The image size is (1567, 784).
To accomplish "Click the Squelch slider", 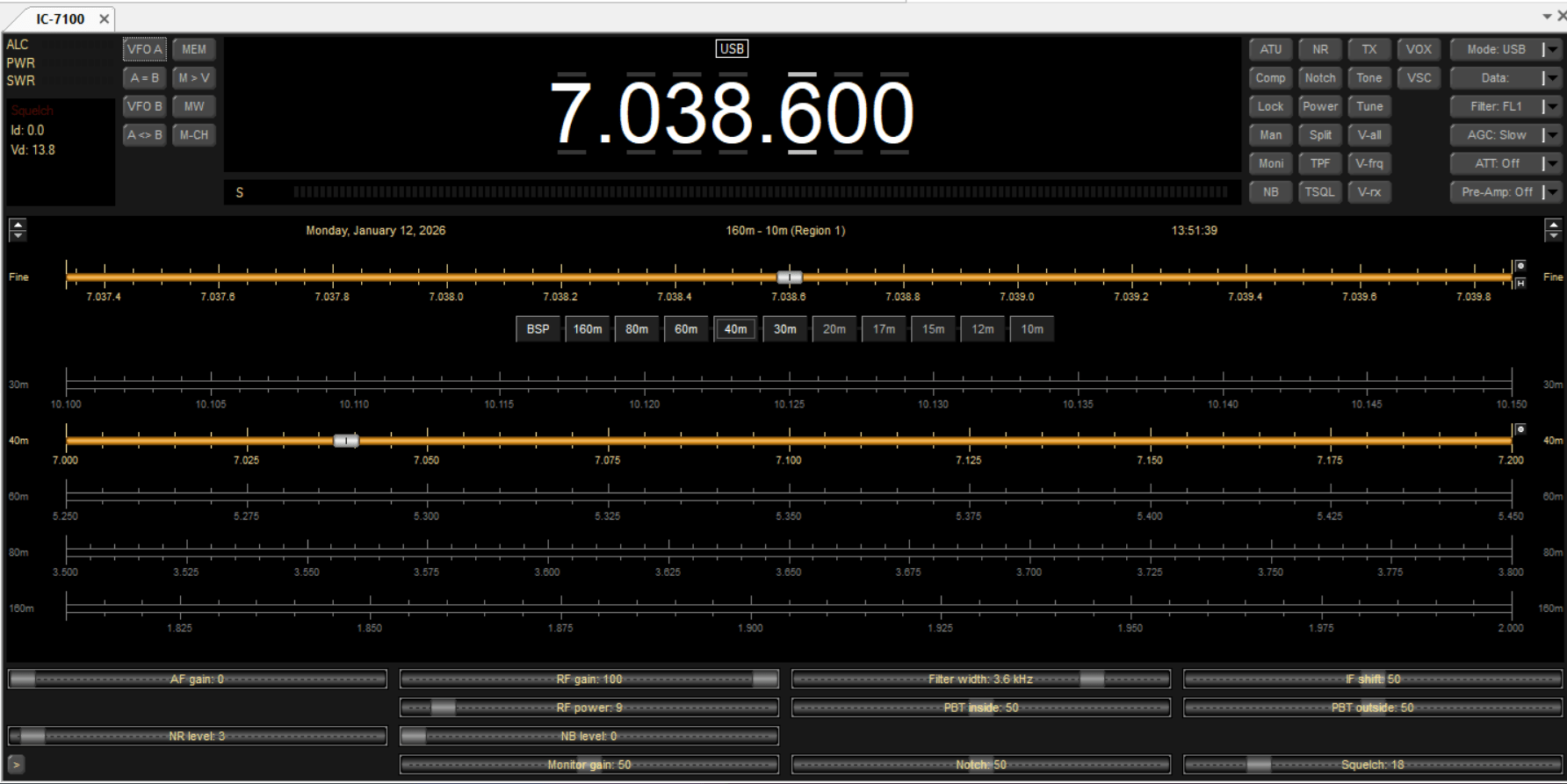I will pyautogui.click(x=1373, y=765).
